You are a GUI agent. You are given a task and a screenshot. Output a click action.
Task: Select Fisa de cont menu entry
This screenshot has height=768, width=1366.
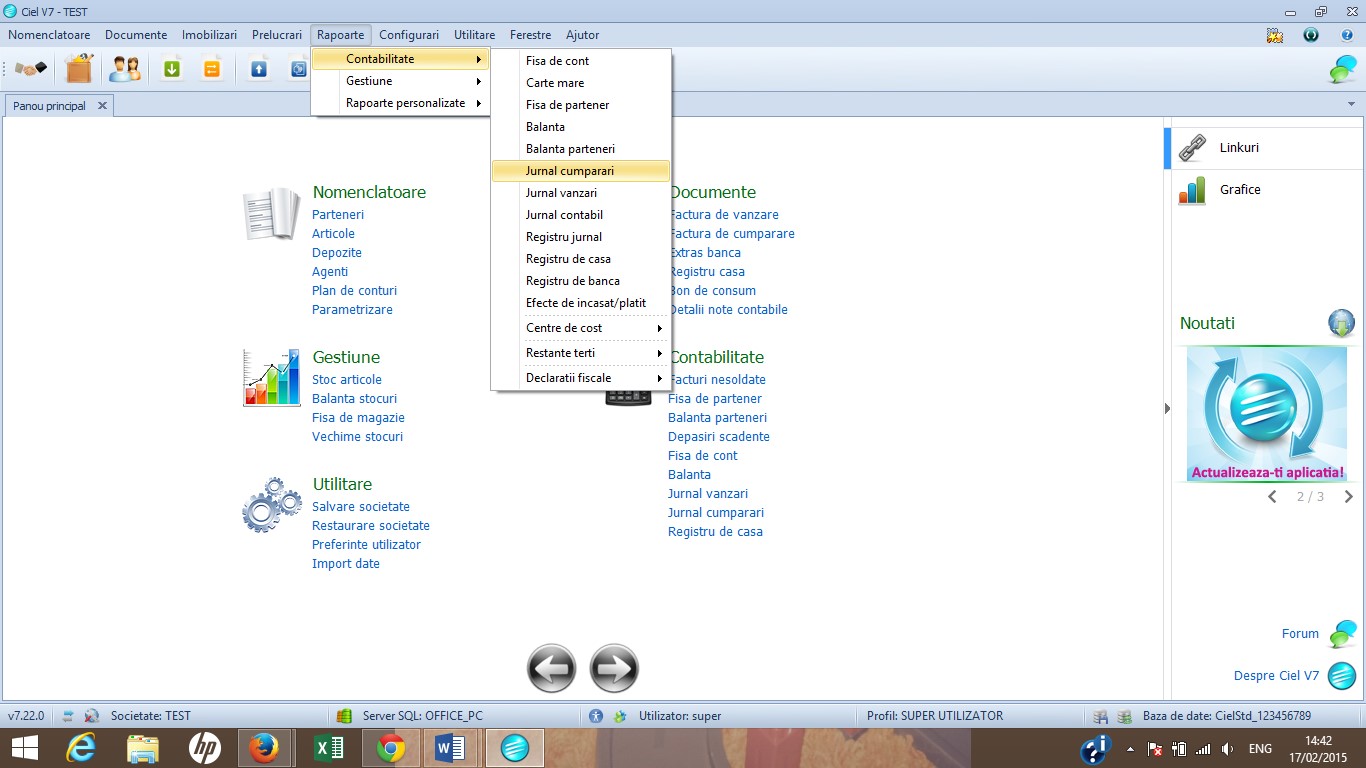[x=581, y=61]
